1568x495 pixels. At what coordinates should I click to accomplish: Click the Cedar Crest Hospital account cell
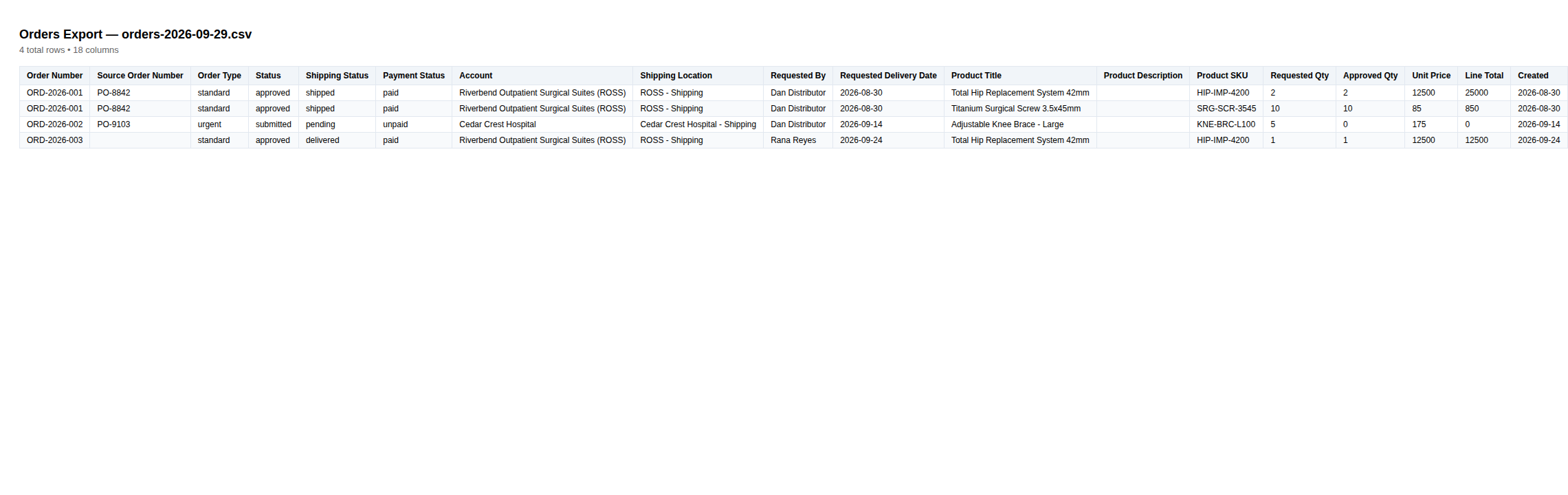point(542,124)
